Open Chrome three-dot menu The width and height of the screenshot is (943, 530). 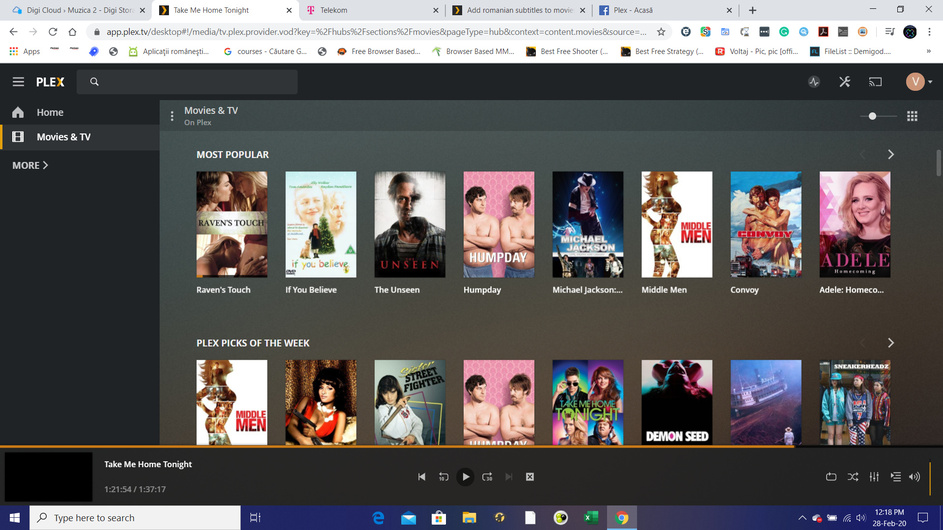tap(930, 32)
